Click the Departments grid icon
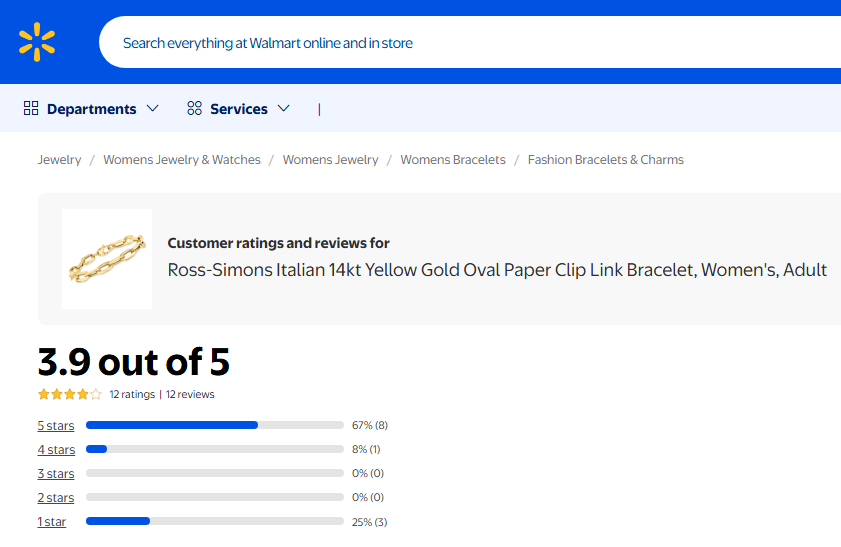 [x=31, y=108]
